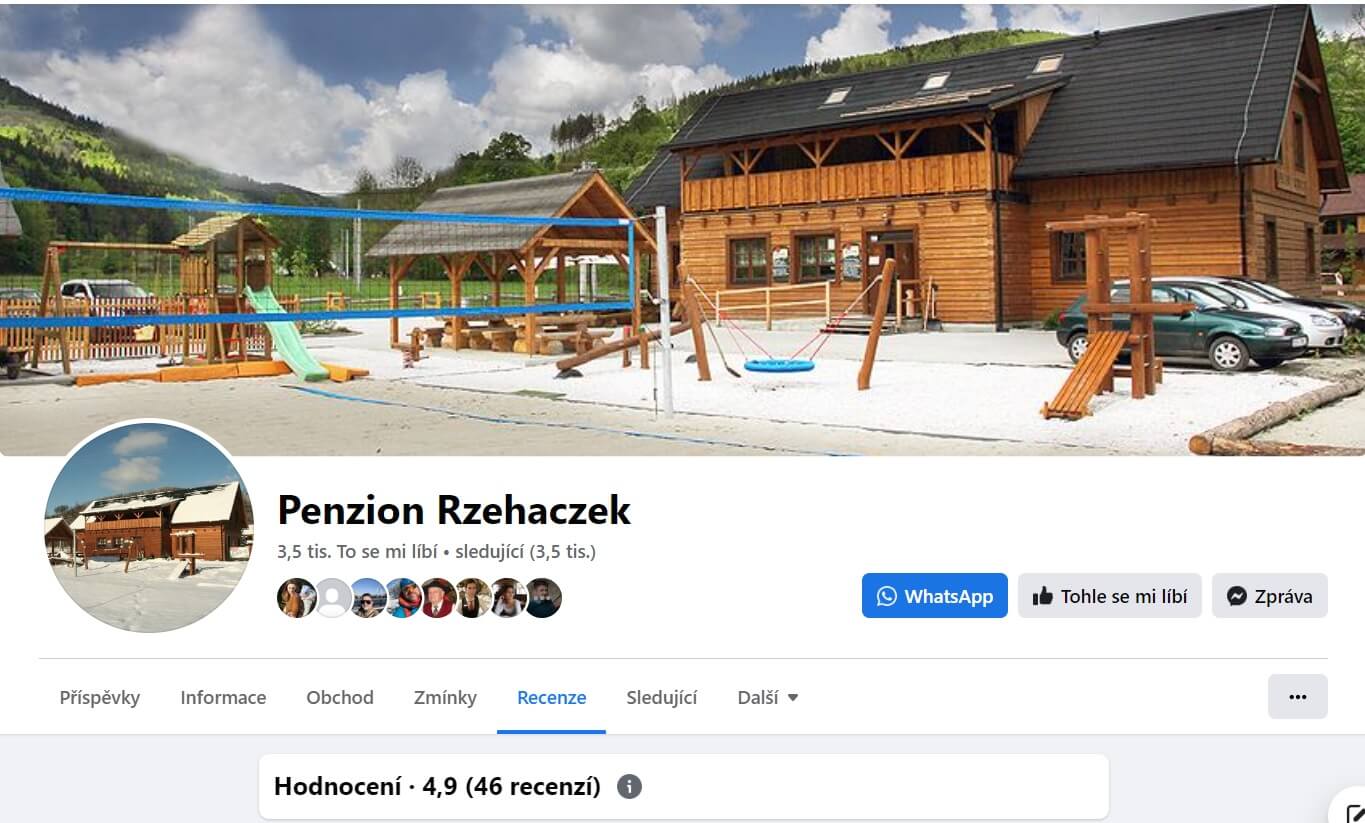Image resolution: width=1365 pixels, height=823 pixels.
Task: Select the Zmínky tab
Action: (445, 698)
